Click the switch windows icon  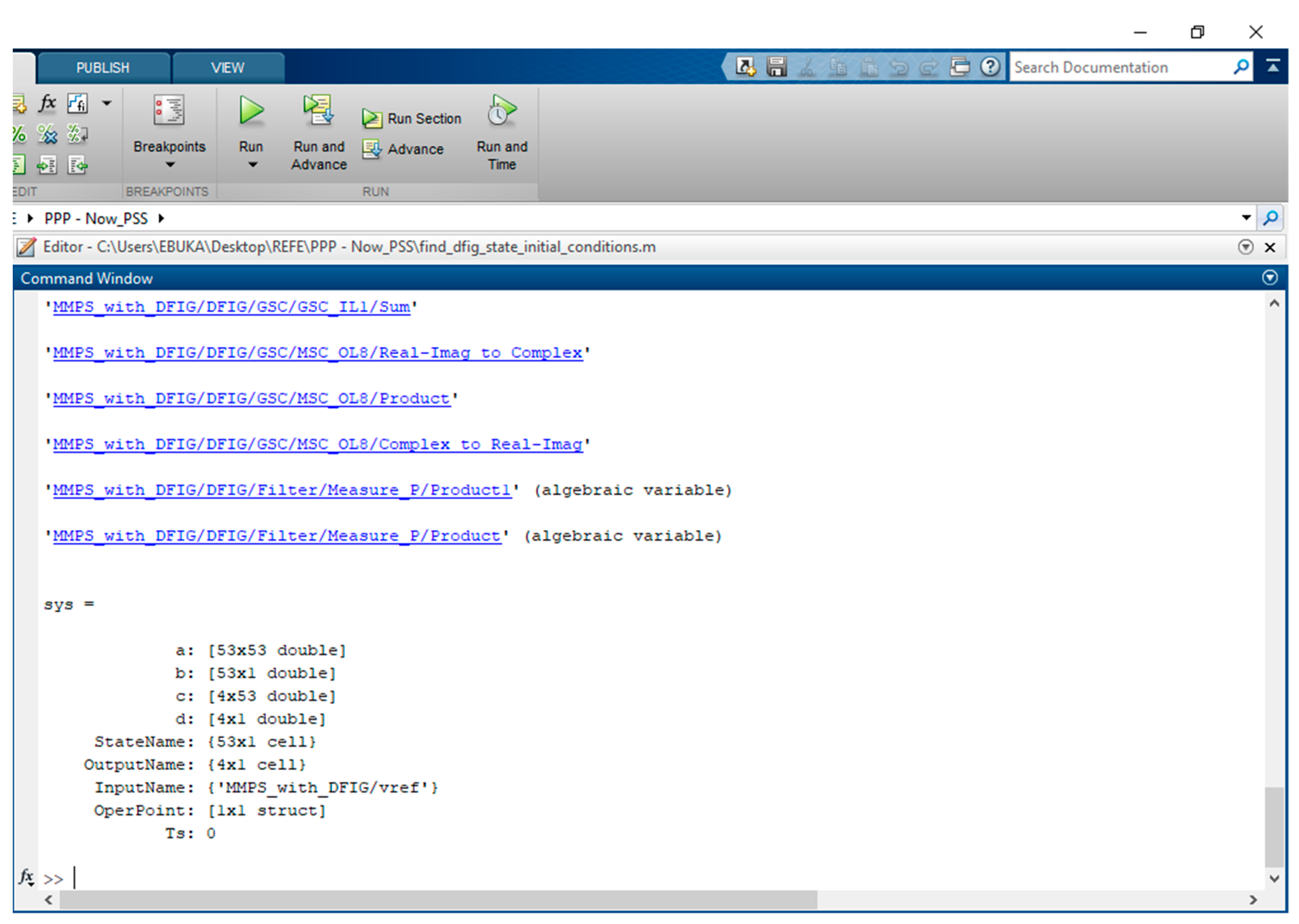960,67
